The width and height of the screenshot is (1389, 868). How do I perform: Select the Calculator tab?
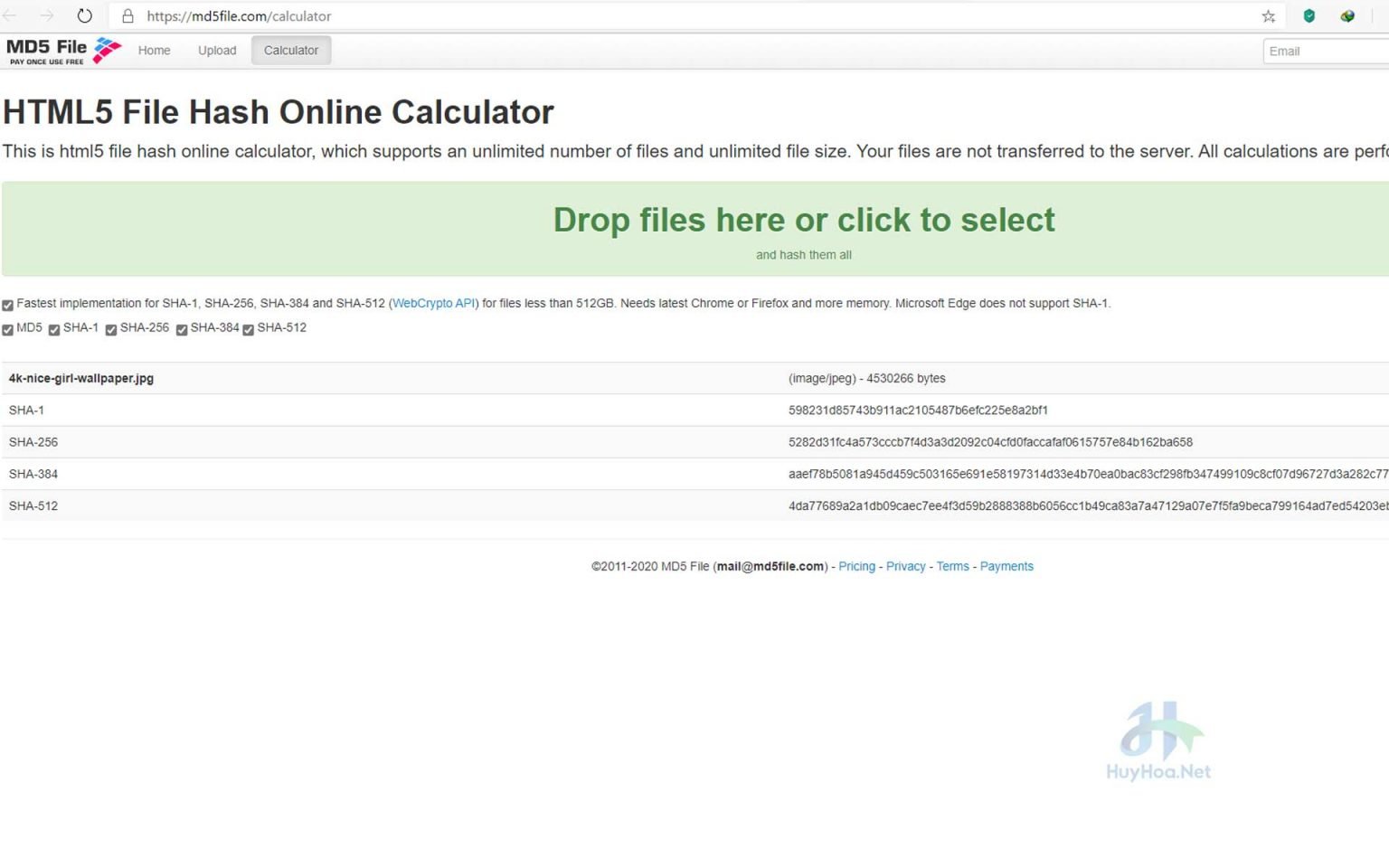click(x=291, y=51)
